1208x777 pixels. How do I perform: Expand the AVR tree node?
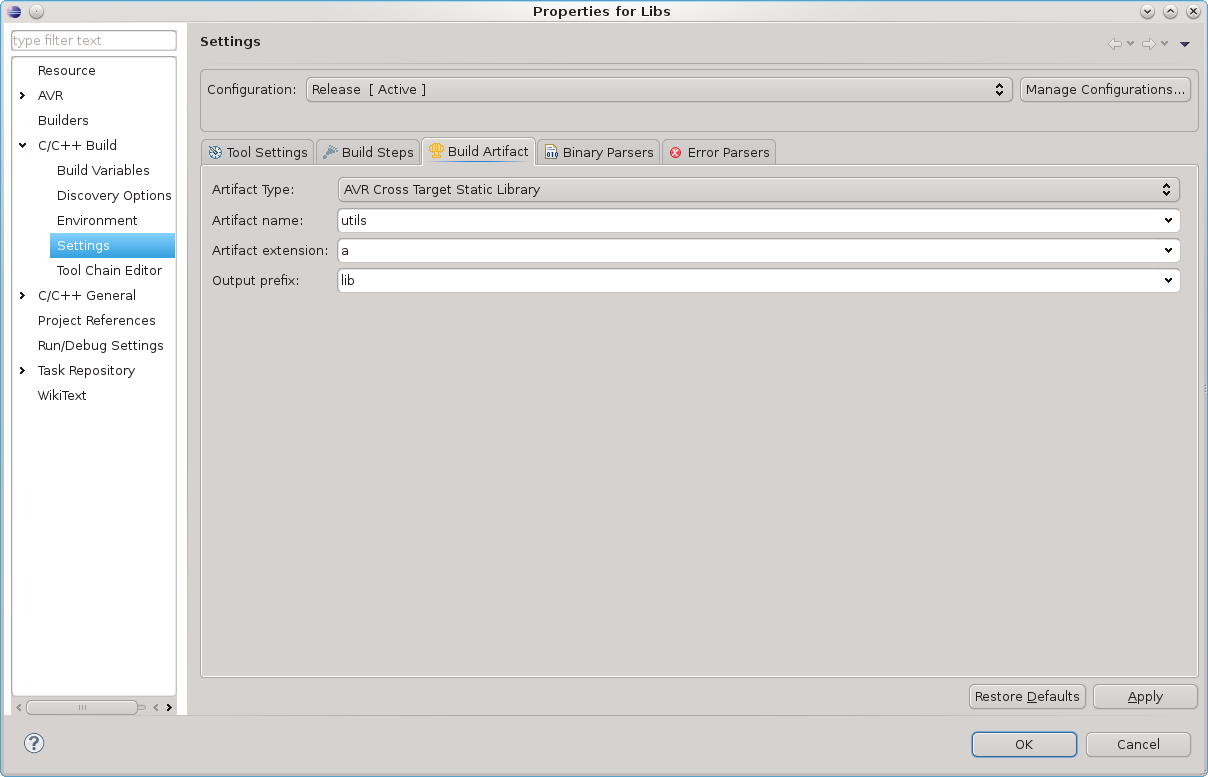tap(22, 95)
